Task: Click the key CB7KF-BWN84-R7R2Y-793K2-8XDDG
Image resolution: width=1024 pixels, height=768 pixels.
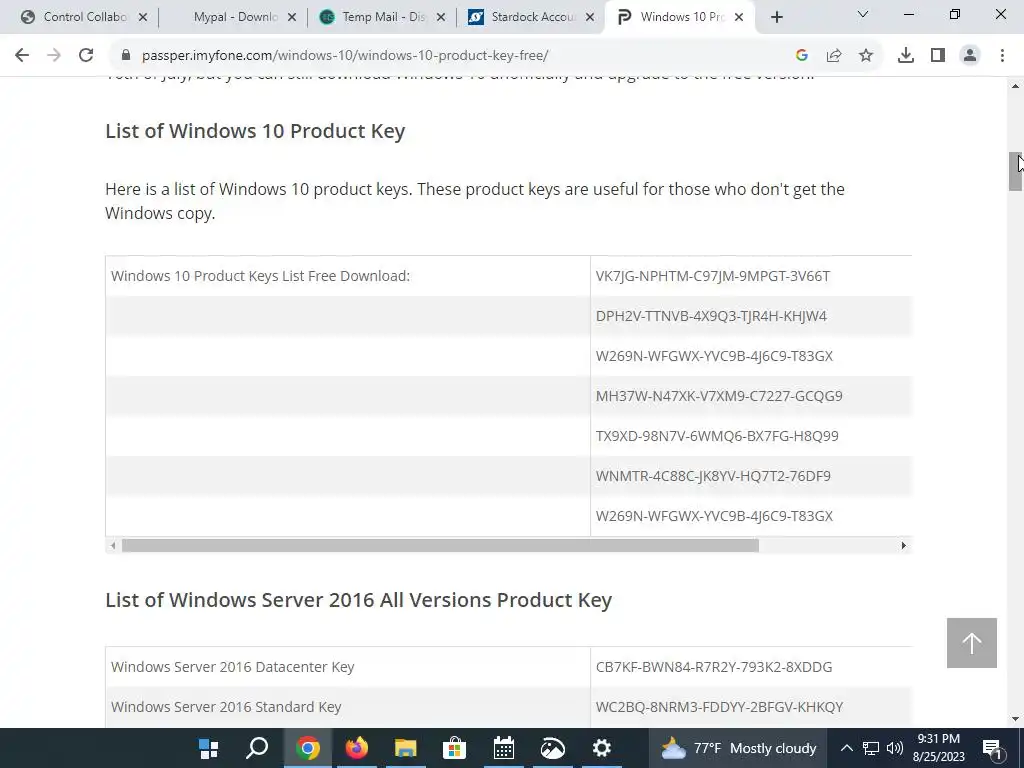Action: click(714, 667)
